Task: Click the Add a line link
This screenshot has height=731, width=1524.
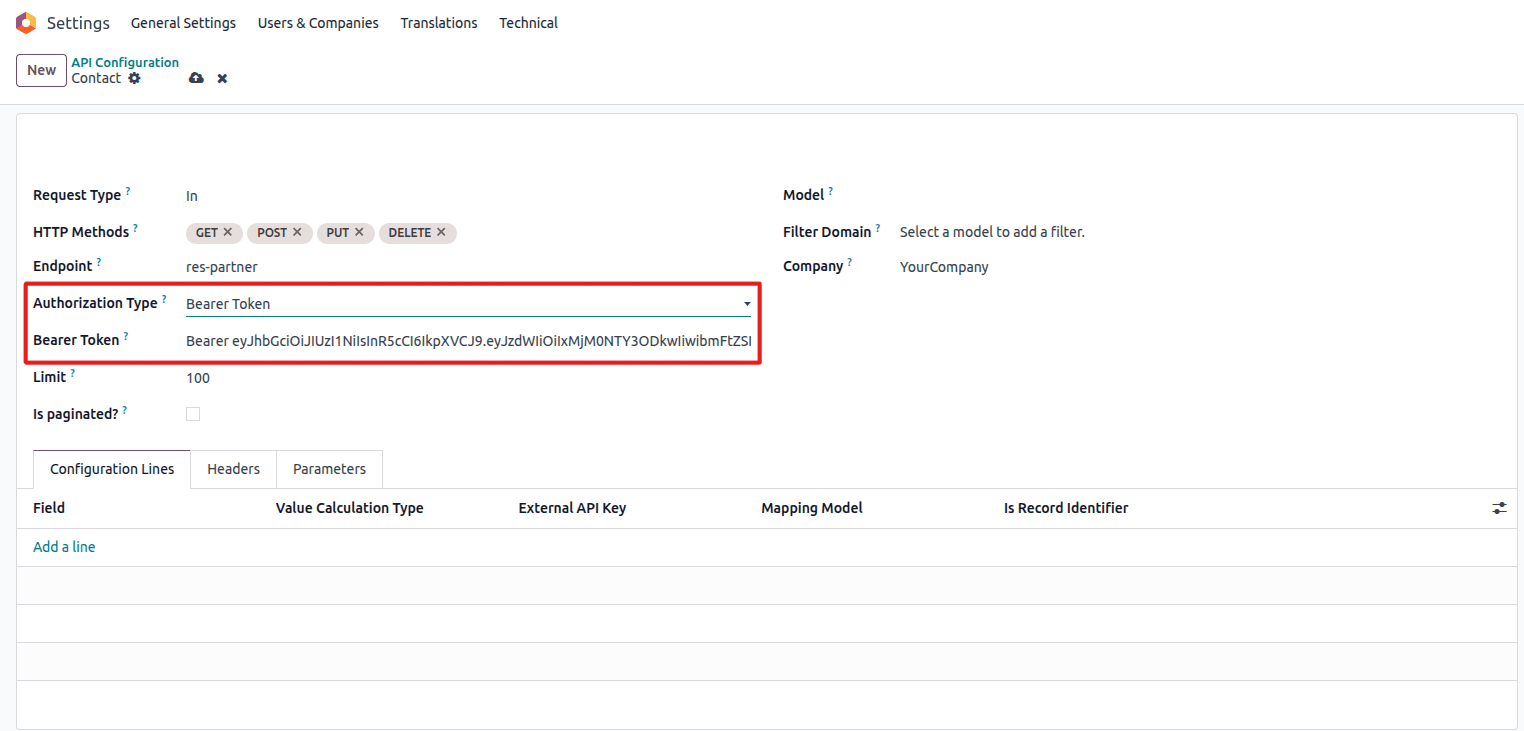Action: 64,547
